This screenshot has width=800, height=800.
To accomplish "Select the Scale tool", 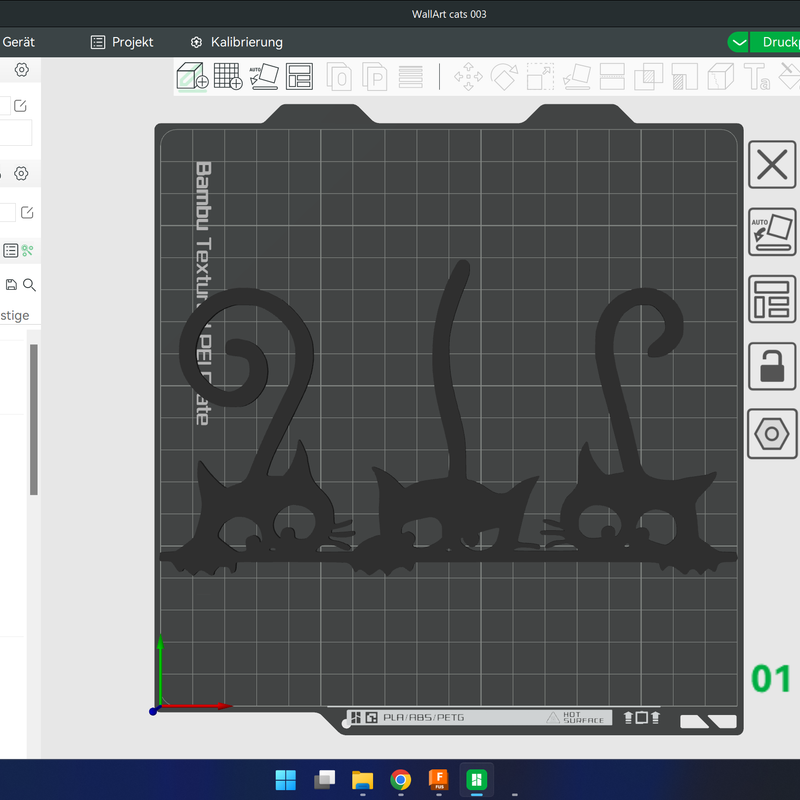I will [540, 77].
